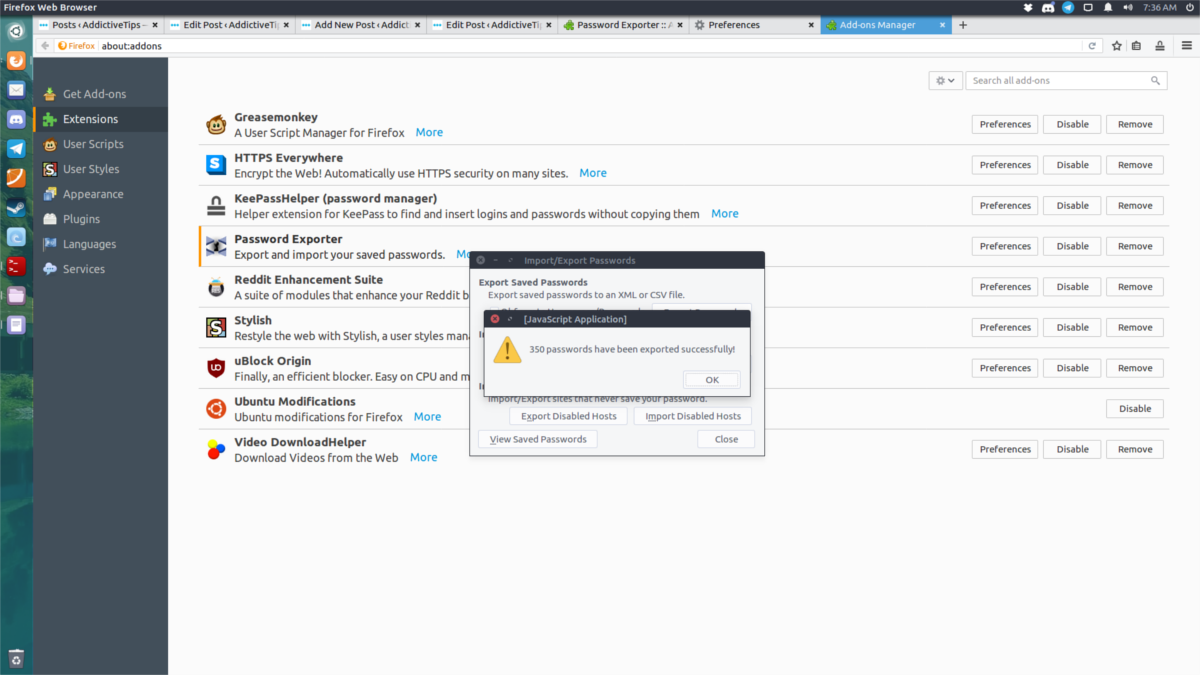Launch the terminal from the Ubuntu dock
The height and width of the screenshot is (675, 1200).
pyautogui.click(x=16, y=266)
